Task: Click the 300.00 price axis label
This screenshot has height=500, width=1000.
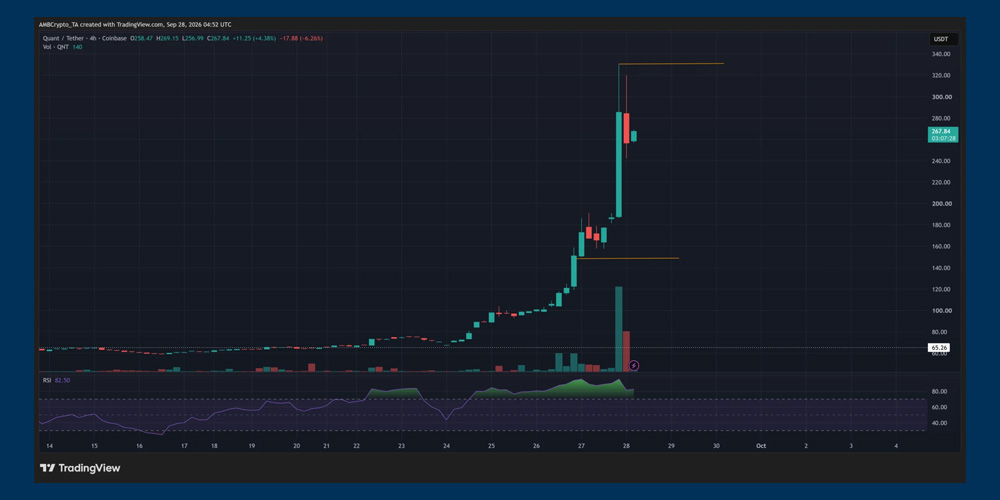Action: pos(941,97)
